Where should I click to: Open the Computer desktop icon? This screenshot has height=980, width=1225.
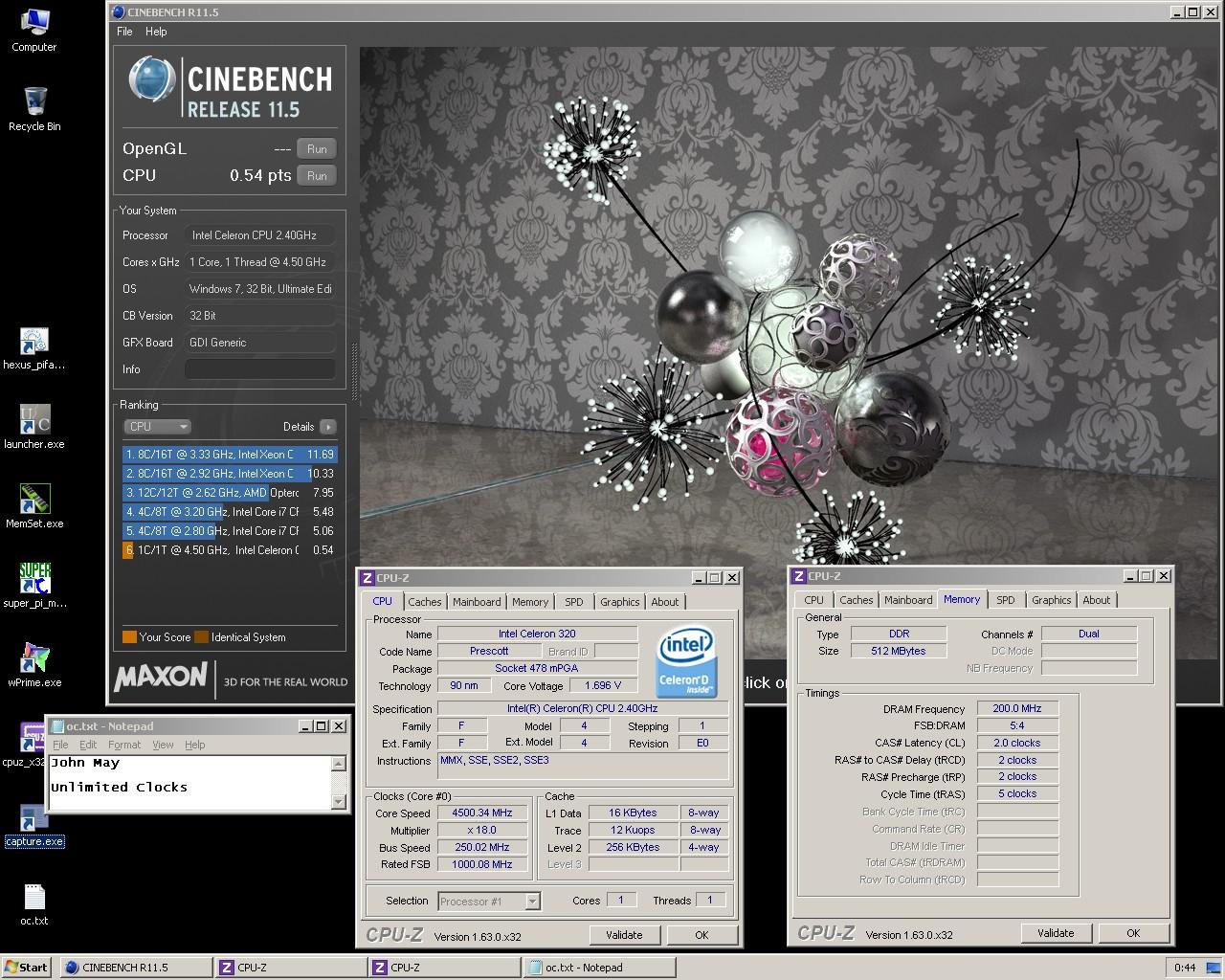34,30
